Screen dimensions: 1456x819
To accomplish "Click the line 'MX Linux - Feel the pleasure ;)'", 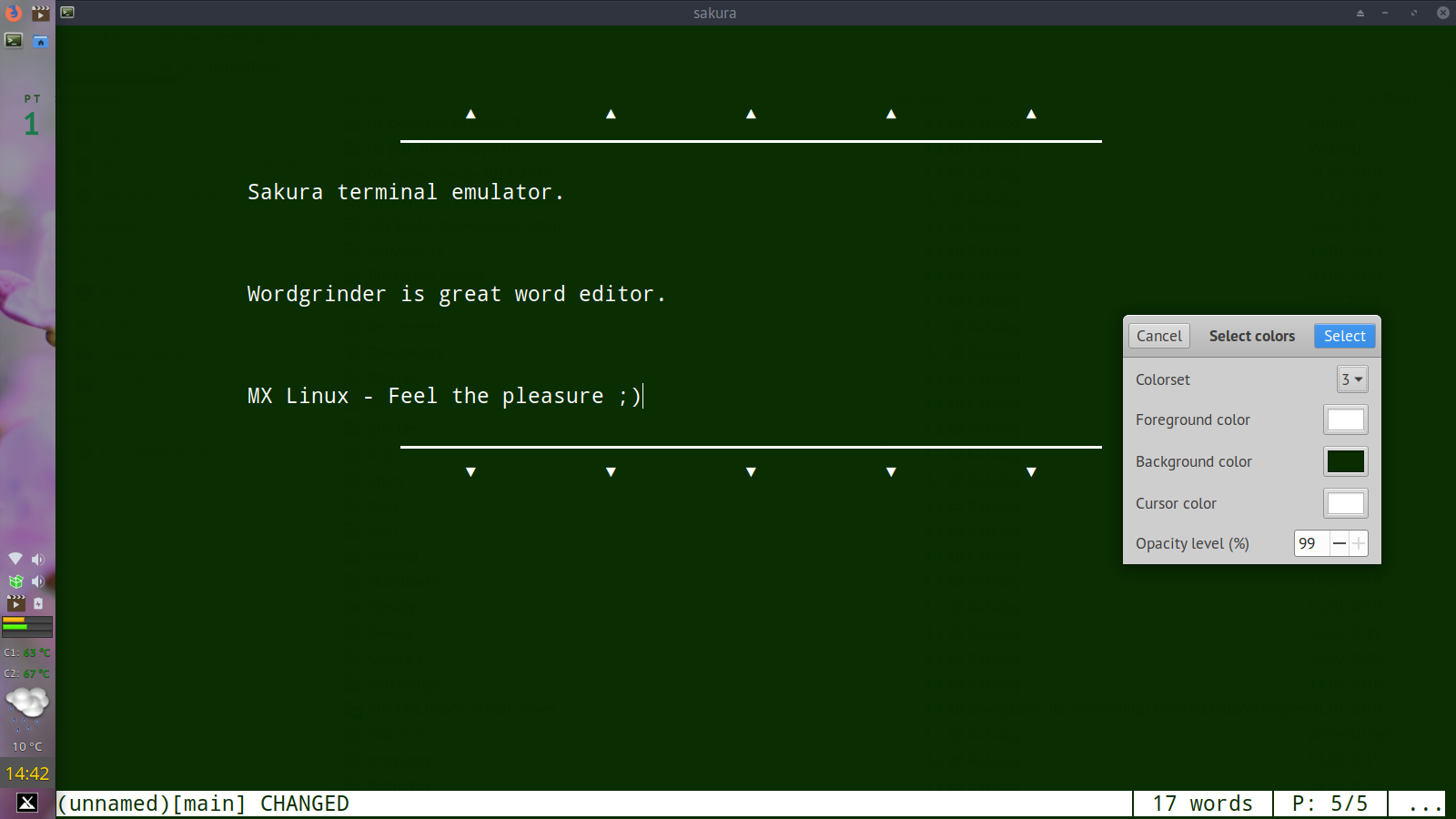I will [444, 396].
